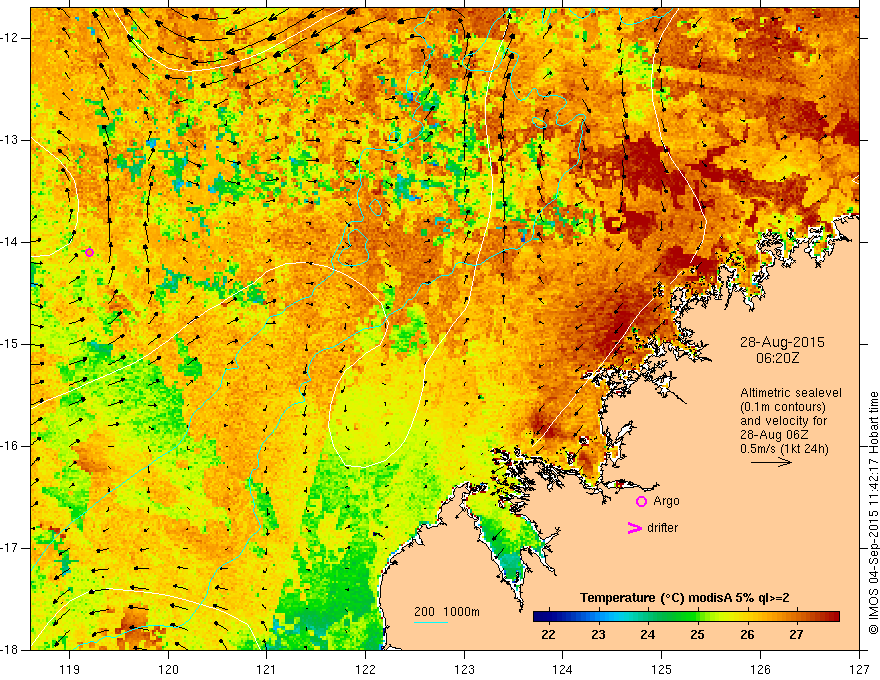Viewport: 880px width, 680px height.
Task: Click the cyan depth contour legend line
Action: pyautogui.click(x=430, y=622)
